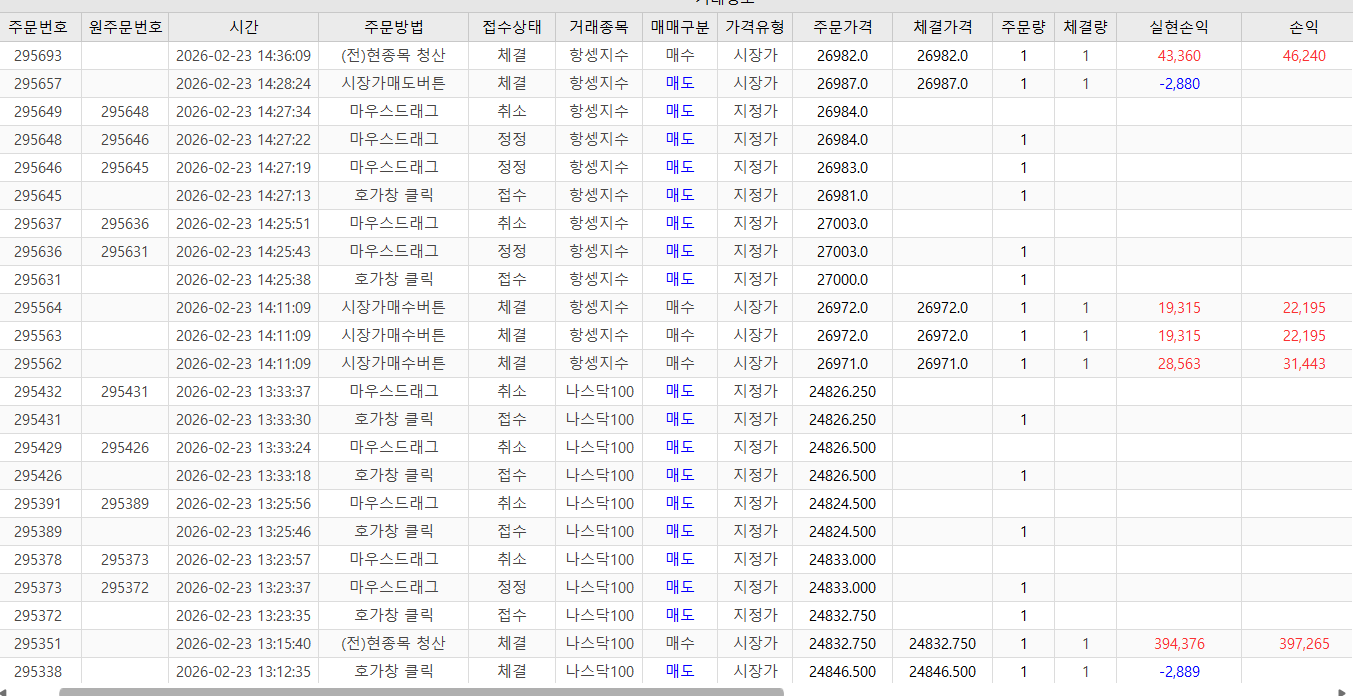Click order price 24826.250 in row 295431
Viewport: 1353px width, 696px height.
(x=842, y=420)
